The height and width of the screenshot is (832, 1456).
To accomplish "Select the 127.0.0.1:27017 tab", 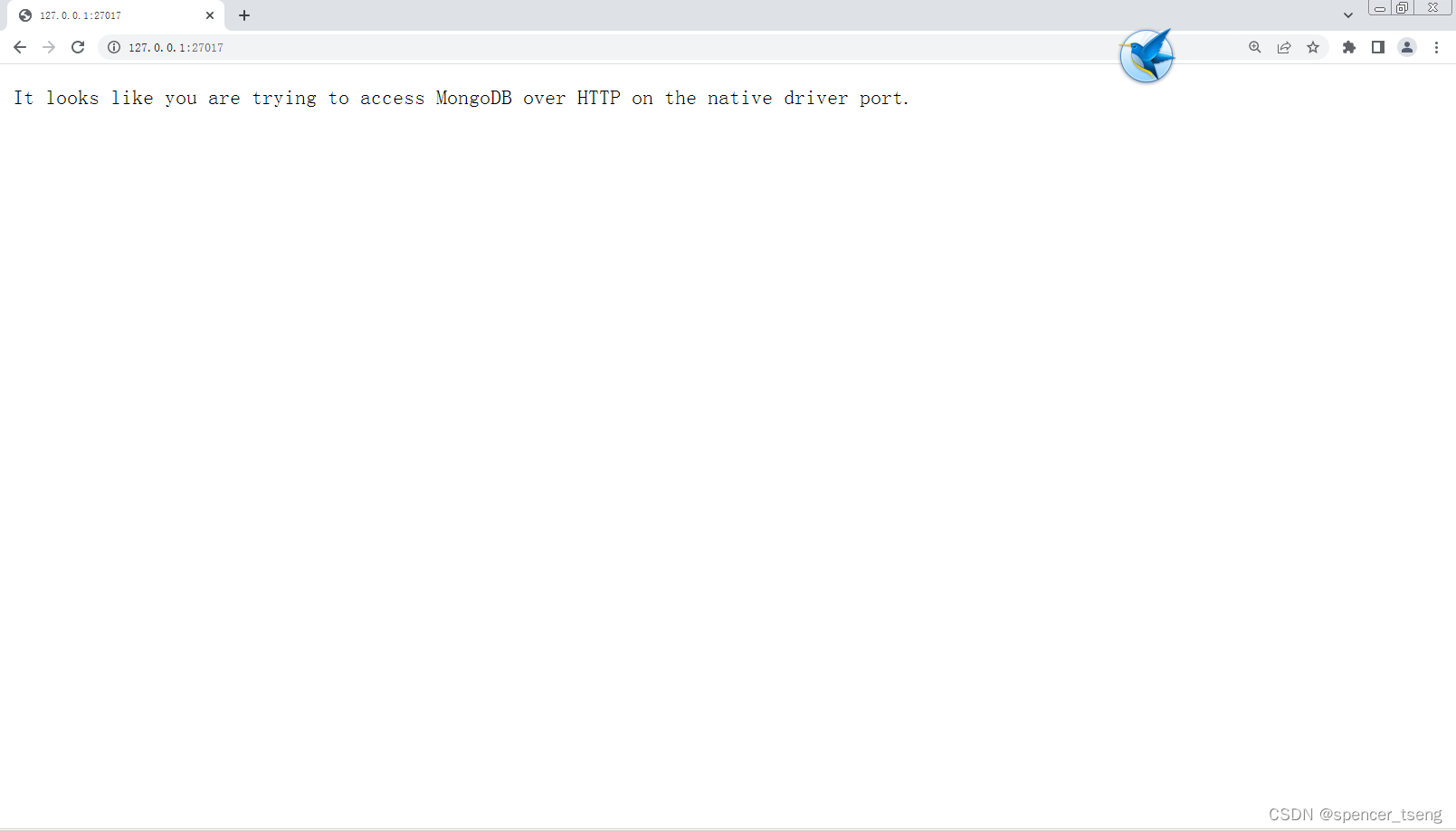I will tap(116, 15).
